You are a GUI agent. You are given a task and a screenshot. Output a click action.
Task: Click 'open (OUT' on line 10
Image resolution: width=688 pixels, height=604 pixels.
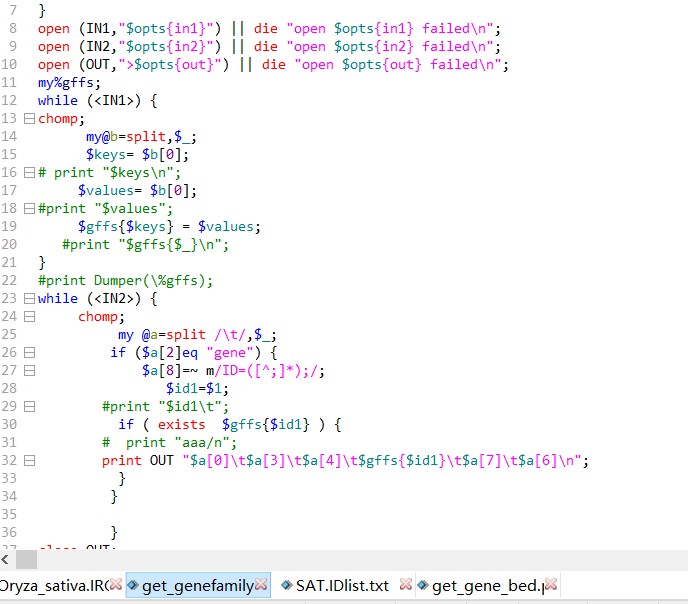(x=74, y=65)
